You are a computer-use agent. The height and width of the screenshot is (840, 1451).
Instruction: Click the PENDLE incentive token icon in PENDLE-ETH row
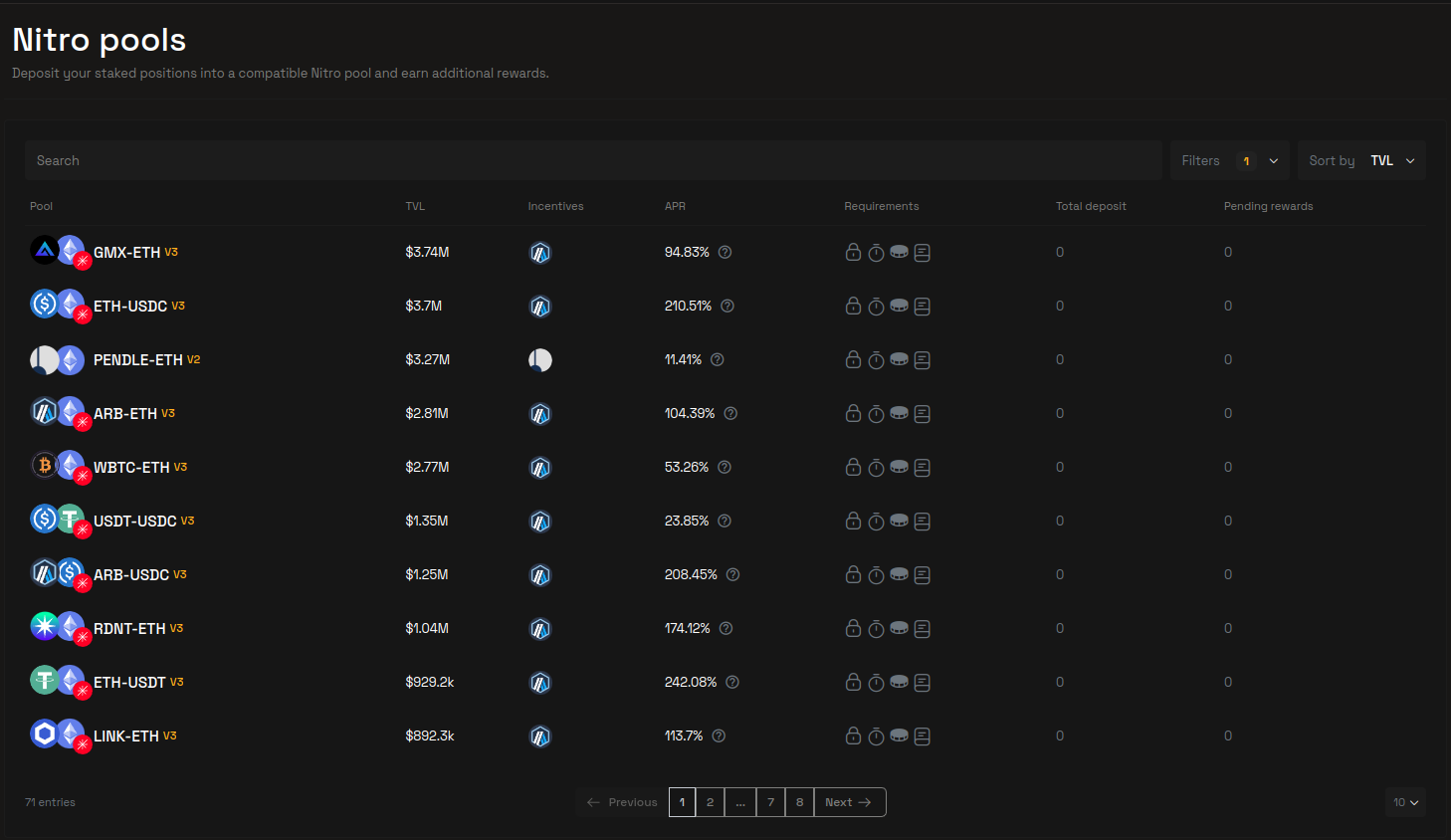point(540,360)
